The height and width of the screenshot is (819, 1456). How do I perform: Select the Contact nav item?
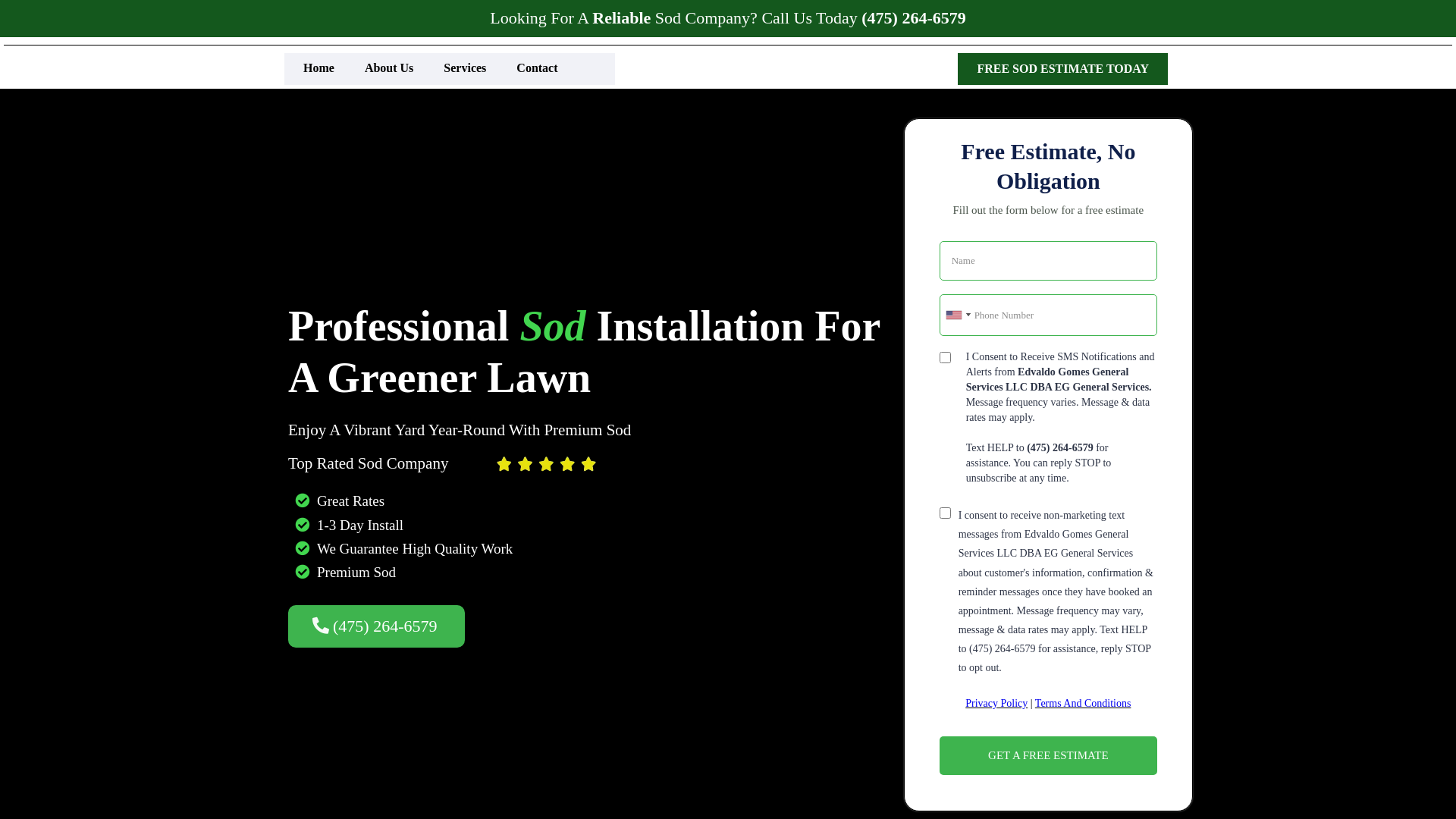click(x=537, y=68)
